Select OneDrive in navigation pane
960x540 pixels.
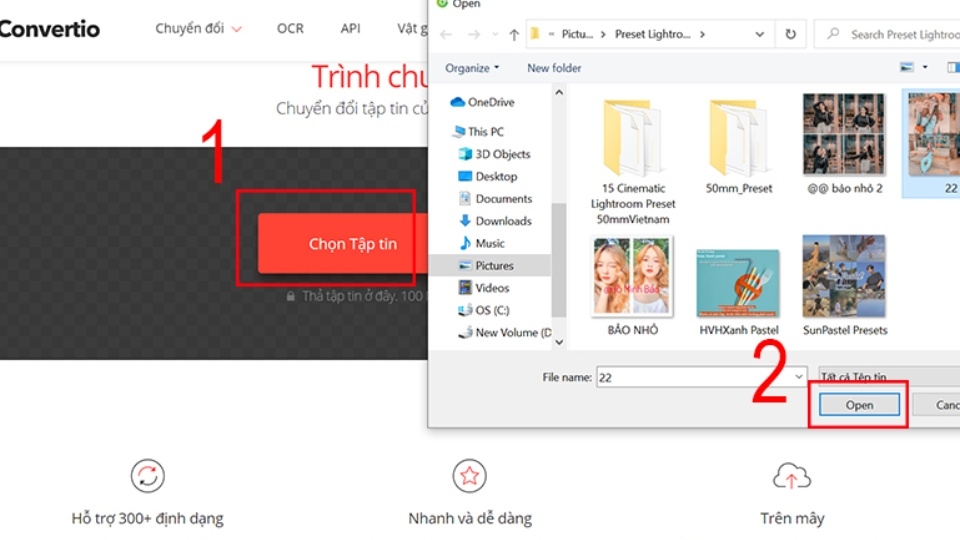coord(482,102)
